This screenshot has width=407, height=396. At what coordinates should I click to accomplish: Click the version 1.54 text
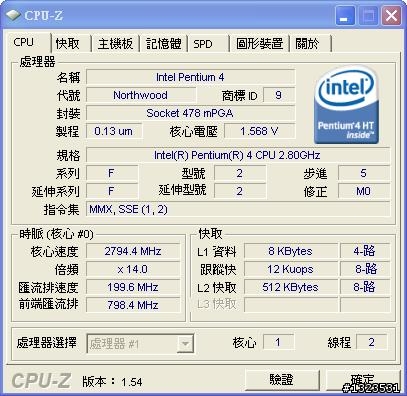113,382
